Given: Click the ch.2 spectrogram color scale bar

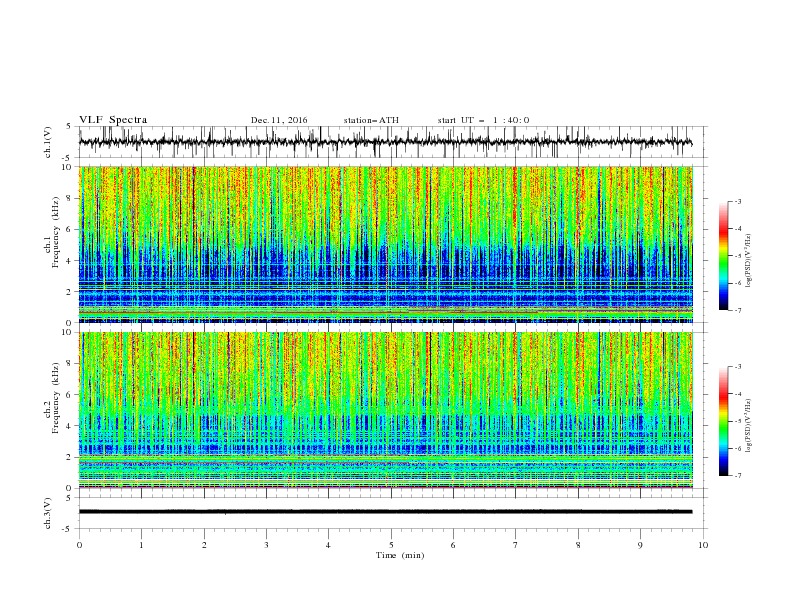Looking at the screenshot, I should coord(724,421).
